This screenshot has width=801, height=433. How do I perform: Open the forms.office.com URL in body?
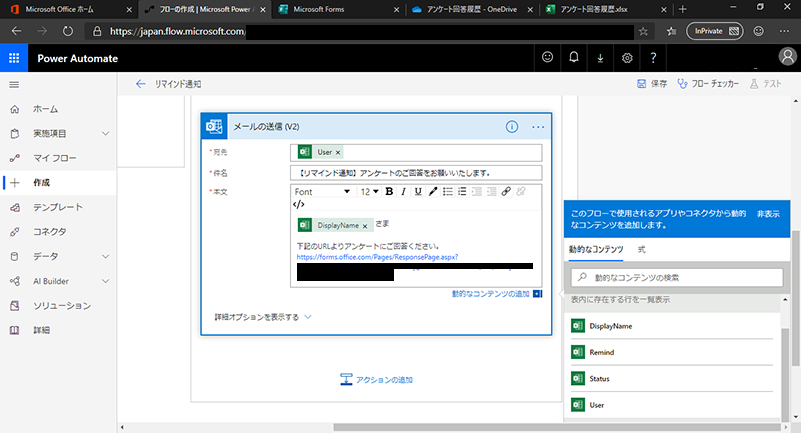click(x=377, y=257)
